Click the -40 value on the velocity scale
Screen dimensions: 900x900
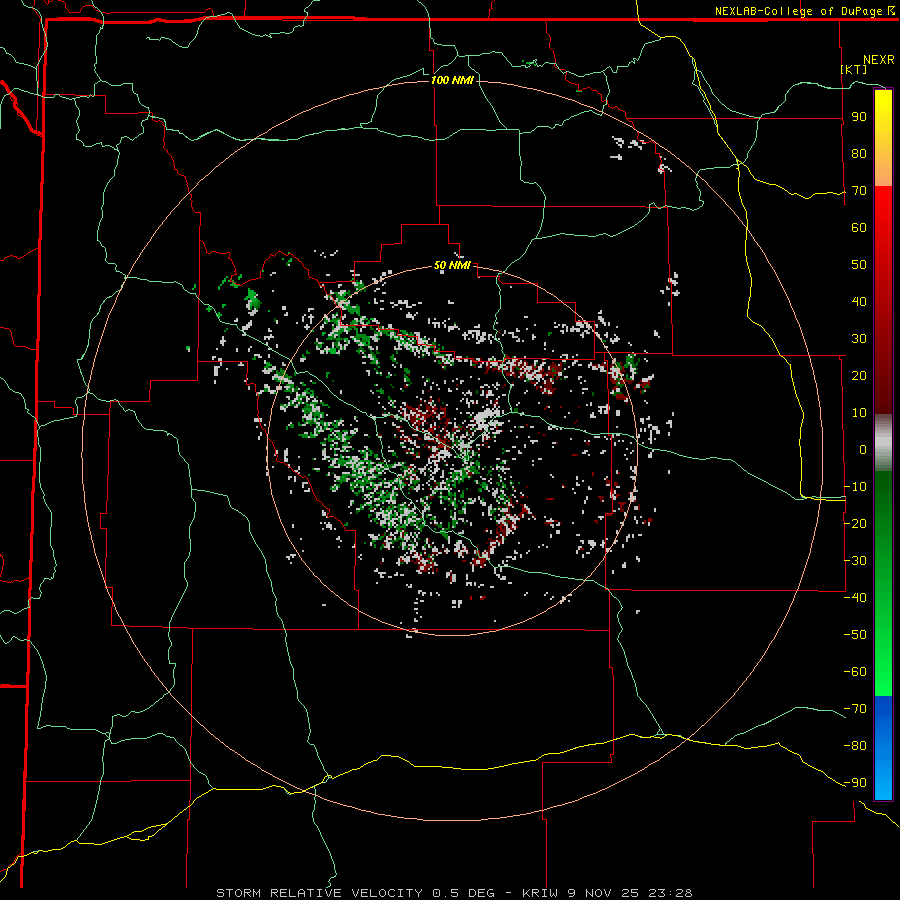click(x=855, y=598)
